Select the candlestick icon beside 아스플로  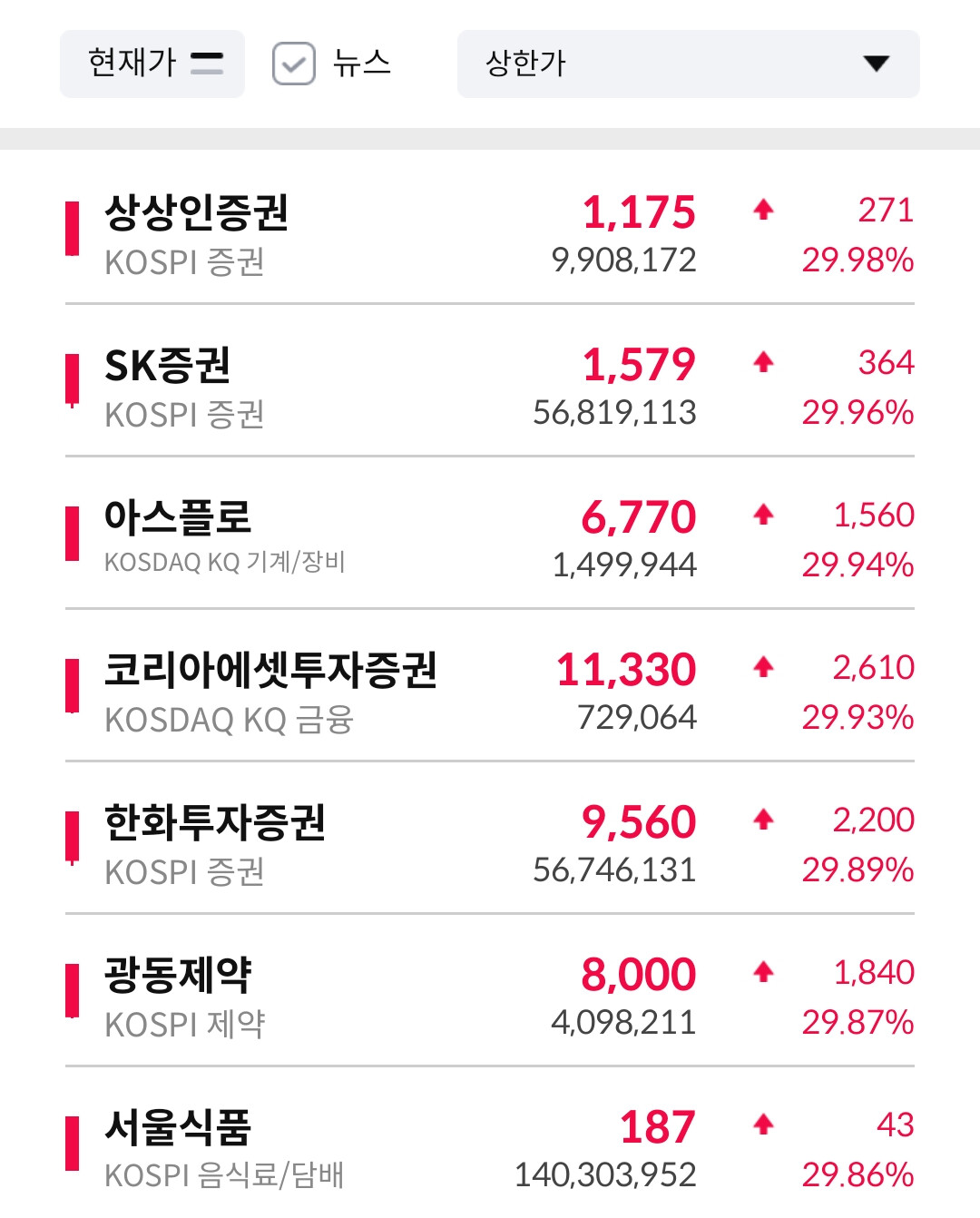[73, 535]
